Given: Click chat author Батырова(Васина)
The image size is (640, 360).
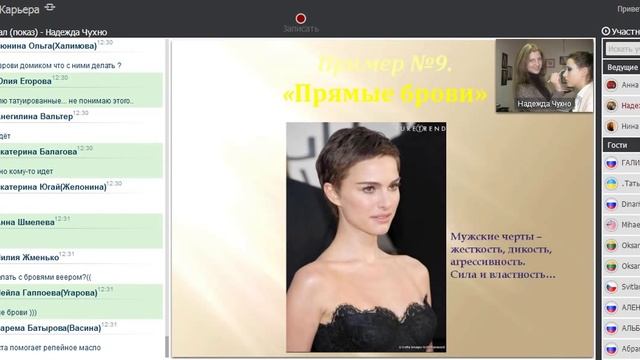Looking at the screenshot, I should [x=50, y=328].
